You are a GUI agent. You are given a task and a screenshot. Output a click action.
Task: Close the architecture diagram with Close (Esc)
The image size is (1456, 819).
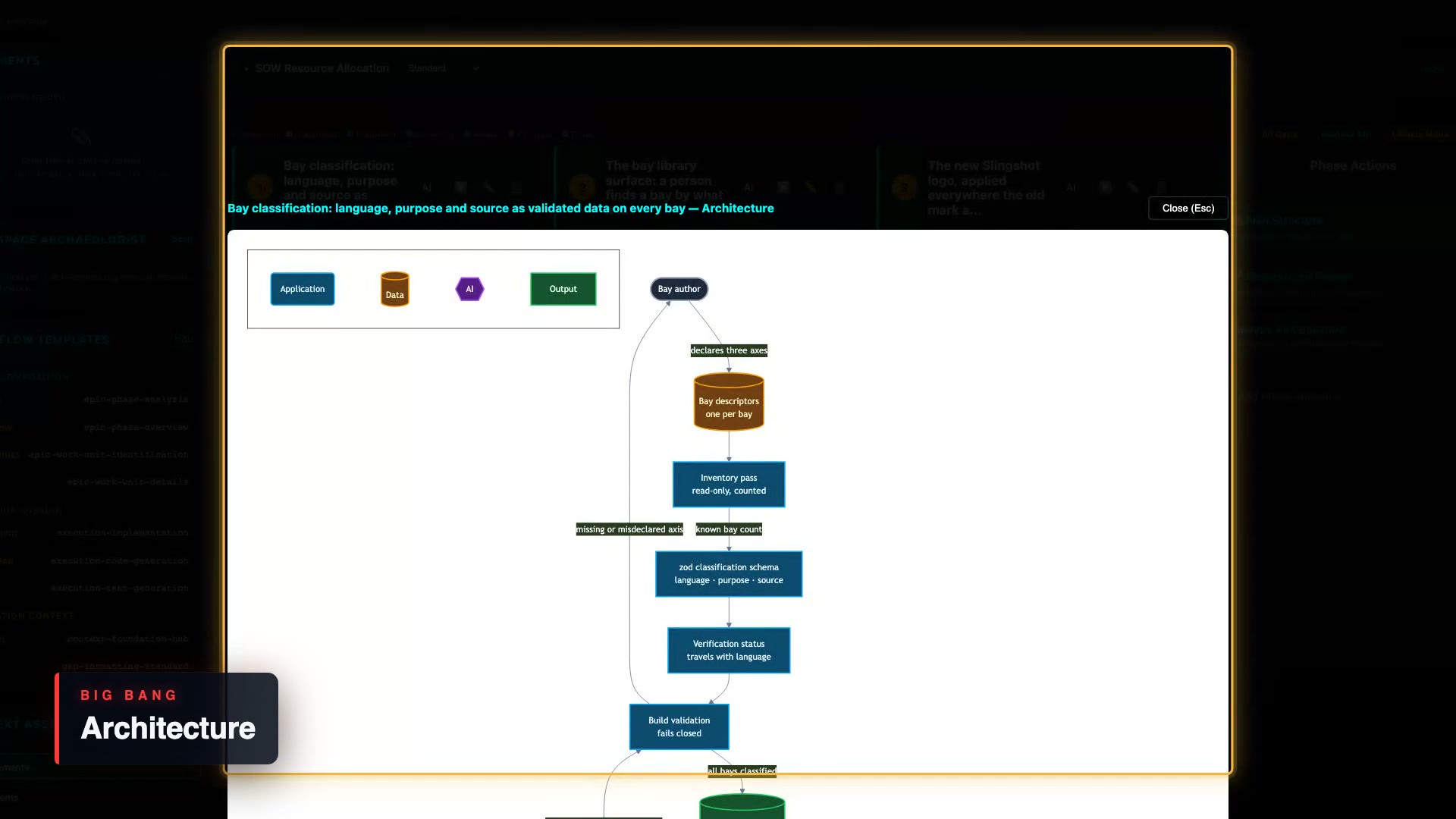click(x=1188, y=208)
